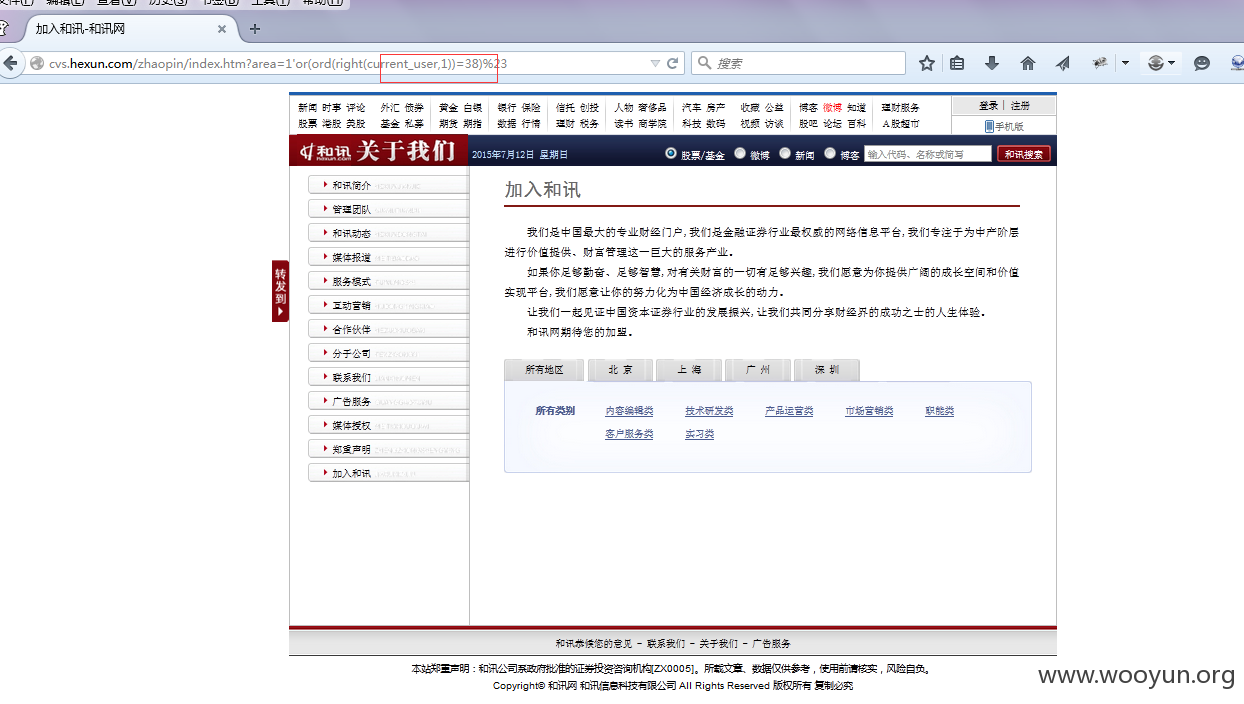This screenshot has width=1244, height=704.
Task: Expand the 服务模式 sidebar item
Action: tap(389, 281)
